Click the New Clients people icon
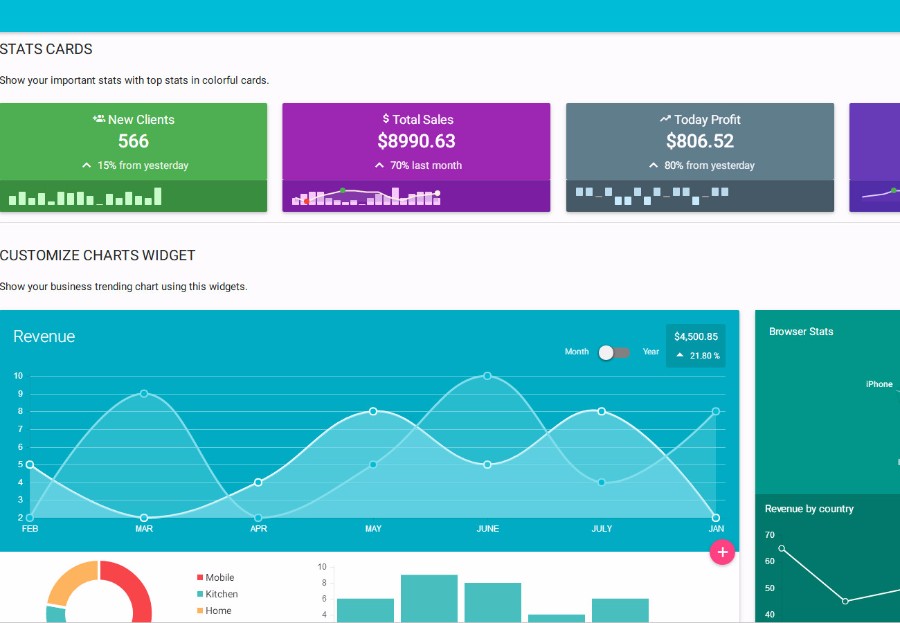 (99, 119)
